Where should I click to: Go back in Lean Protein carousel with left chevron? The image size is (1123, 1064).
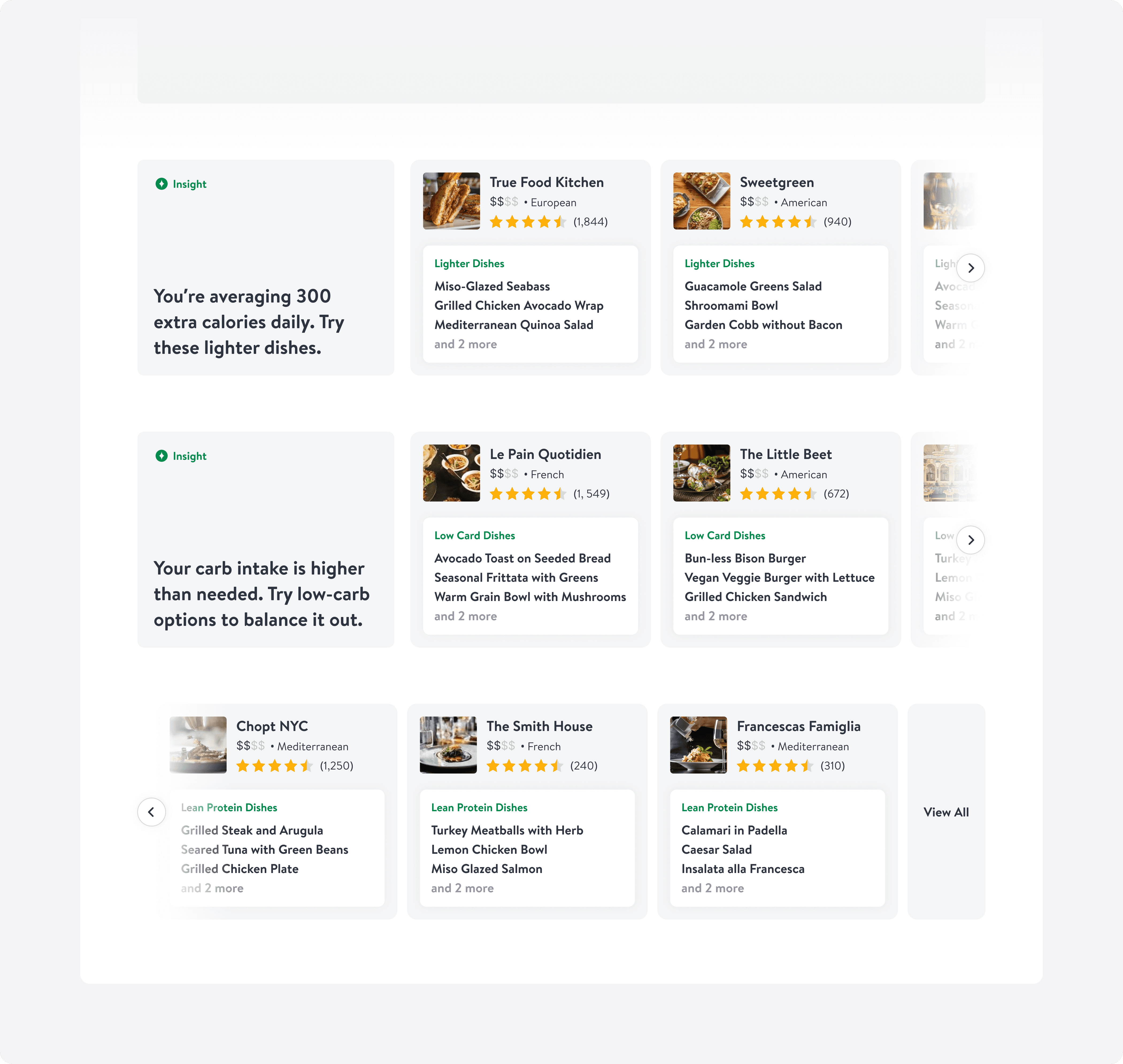[x=151, y=812]
